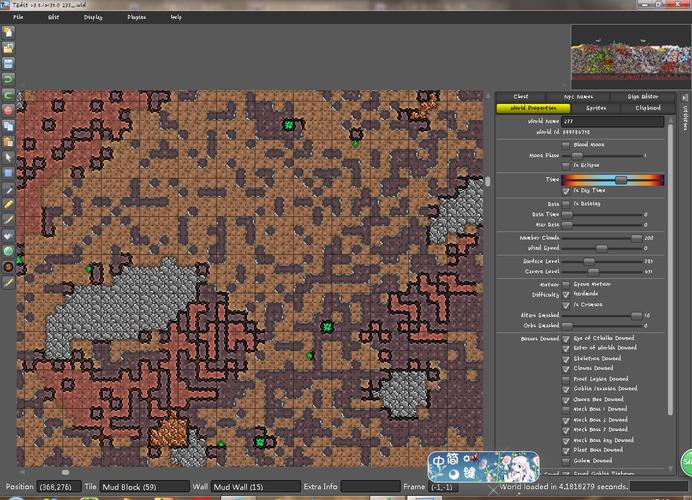Click the Copy selection icon

[8, 126]
